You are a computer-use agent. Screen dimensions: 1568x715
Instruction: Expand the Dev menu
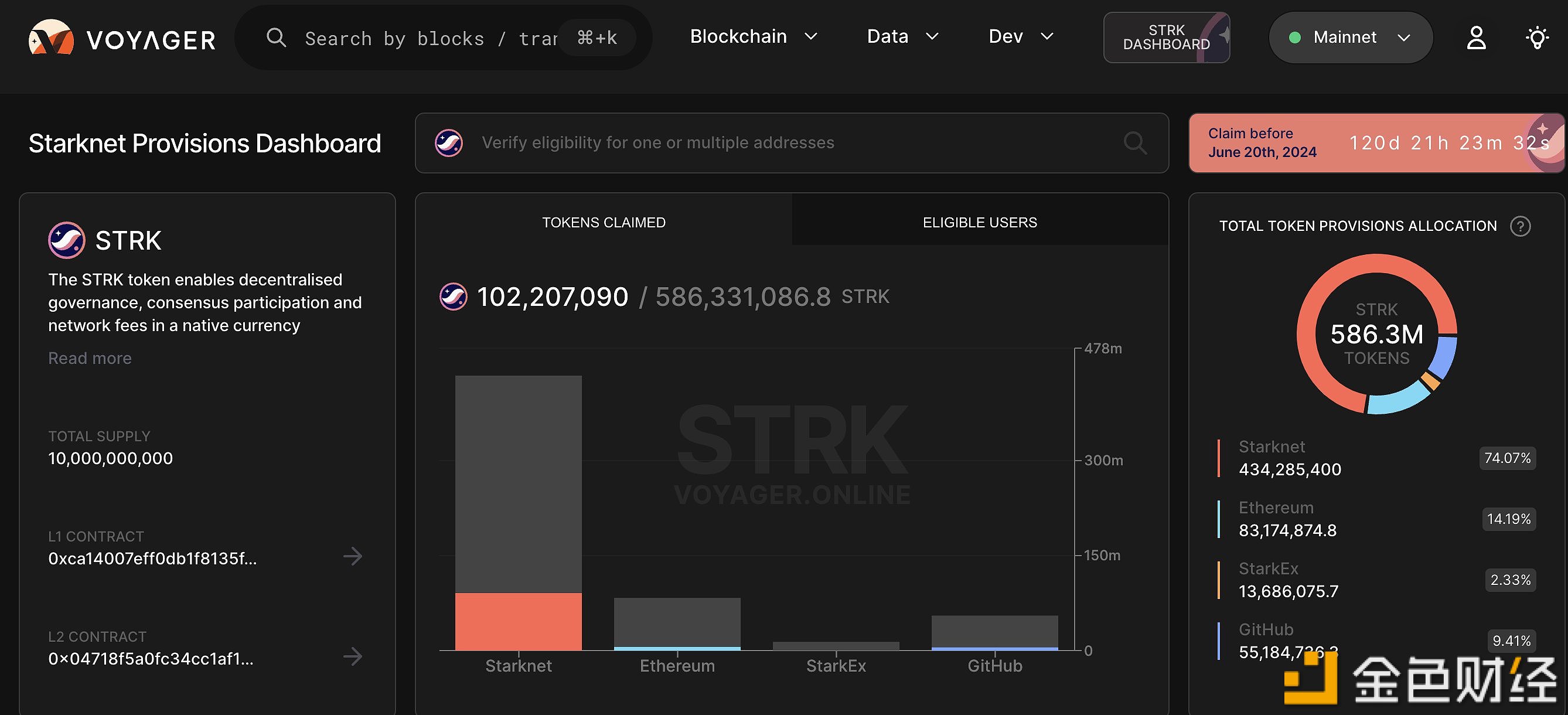tap(1021, 36)
